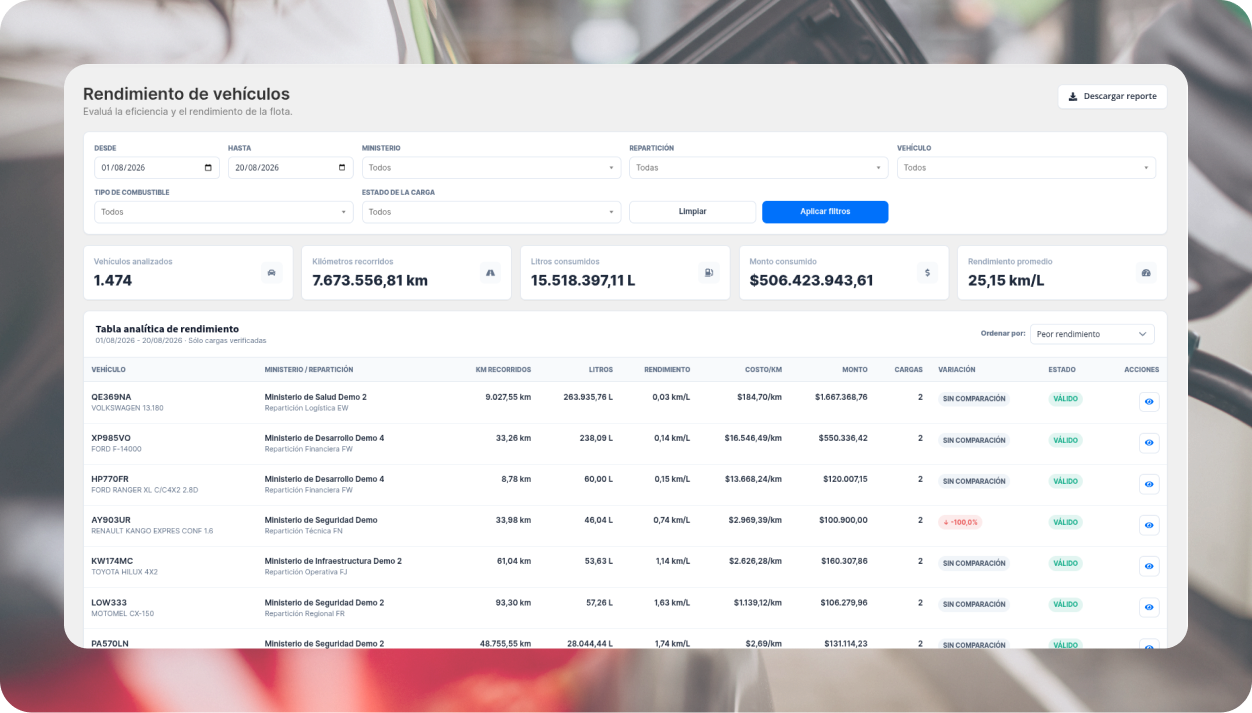1252x713 pixels.
Task: Click the Descargar reporte button
Action: [x=1112, y=96]
